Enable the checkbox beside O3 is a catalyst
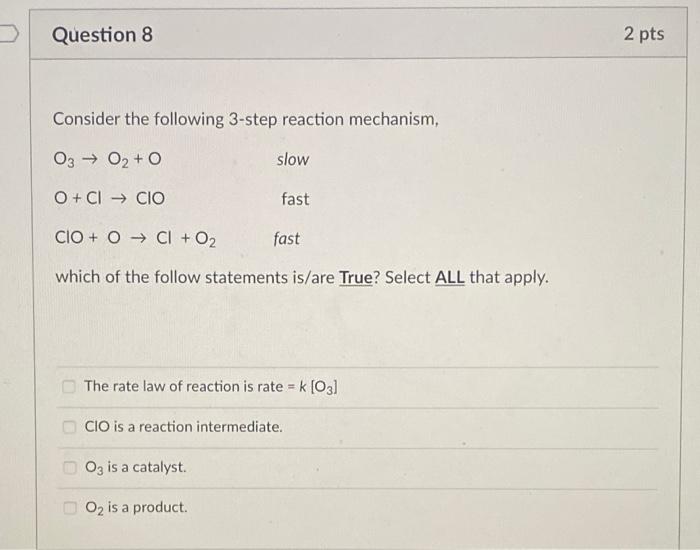 70,467
